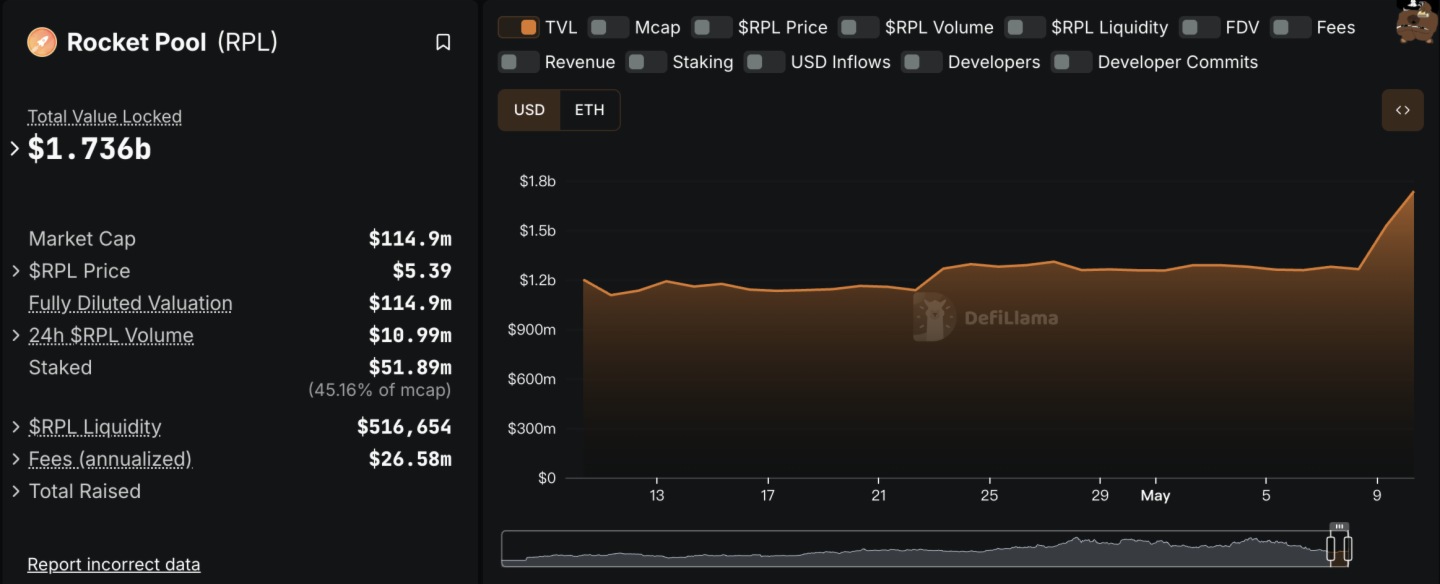Expand the Total Value Locked breakdown
1440x584 pixels.
(15, 149)
